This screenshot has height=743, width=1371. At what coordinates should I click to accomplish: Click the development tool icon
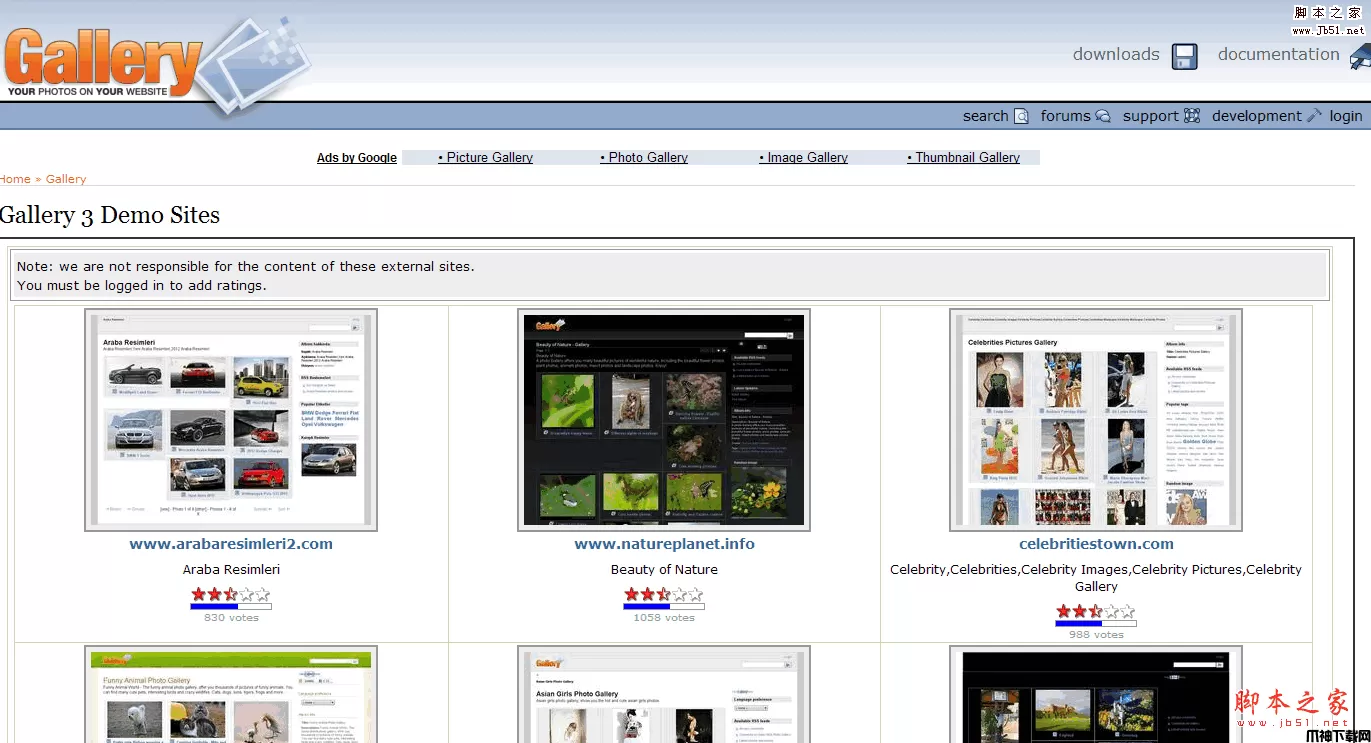click(x=1314, y=116)
